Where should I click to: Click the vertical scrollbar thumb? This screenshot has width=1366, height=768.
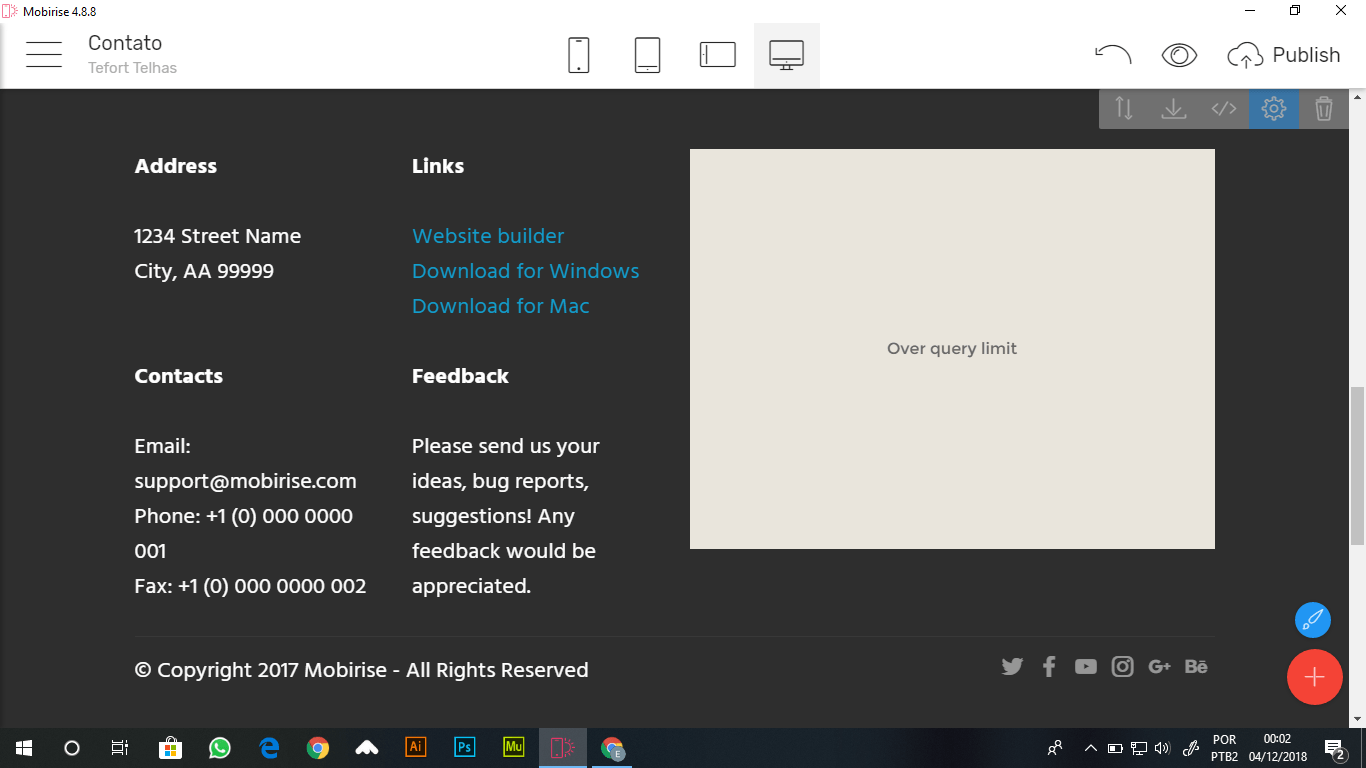[x=1357, y=465]
